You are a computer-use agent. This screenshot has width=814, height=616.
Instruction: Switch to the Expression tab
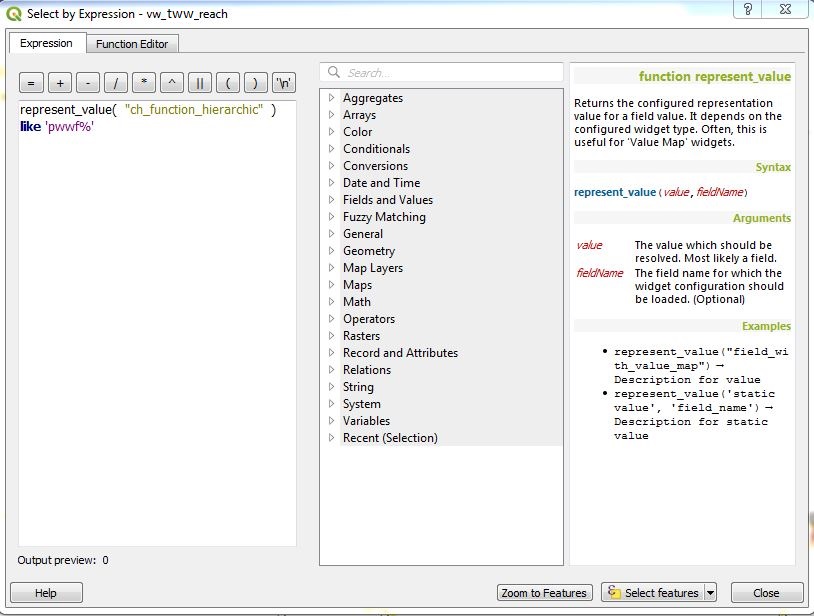coord(46,43)
